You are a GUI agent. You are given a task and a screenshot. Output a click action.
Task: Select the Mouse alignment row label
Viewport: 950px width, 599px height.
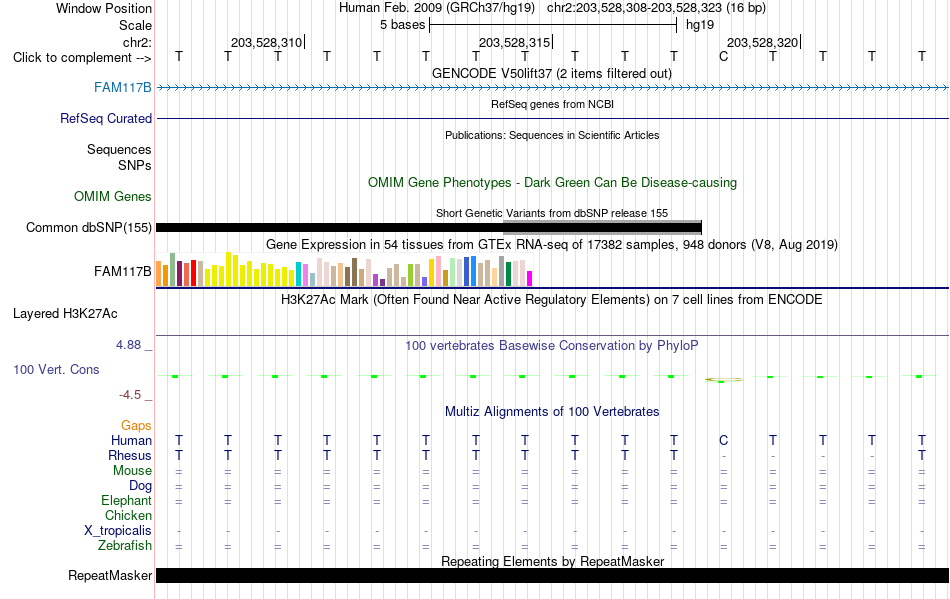133,471
